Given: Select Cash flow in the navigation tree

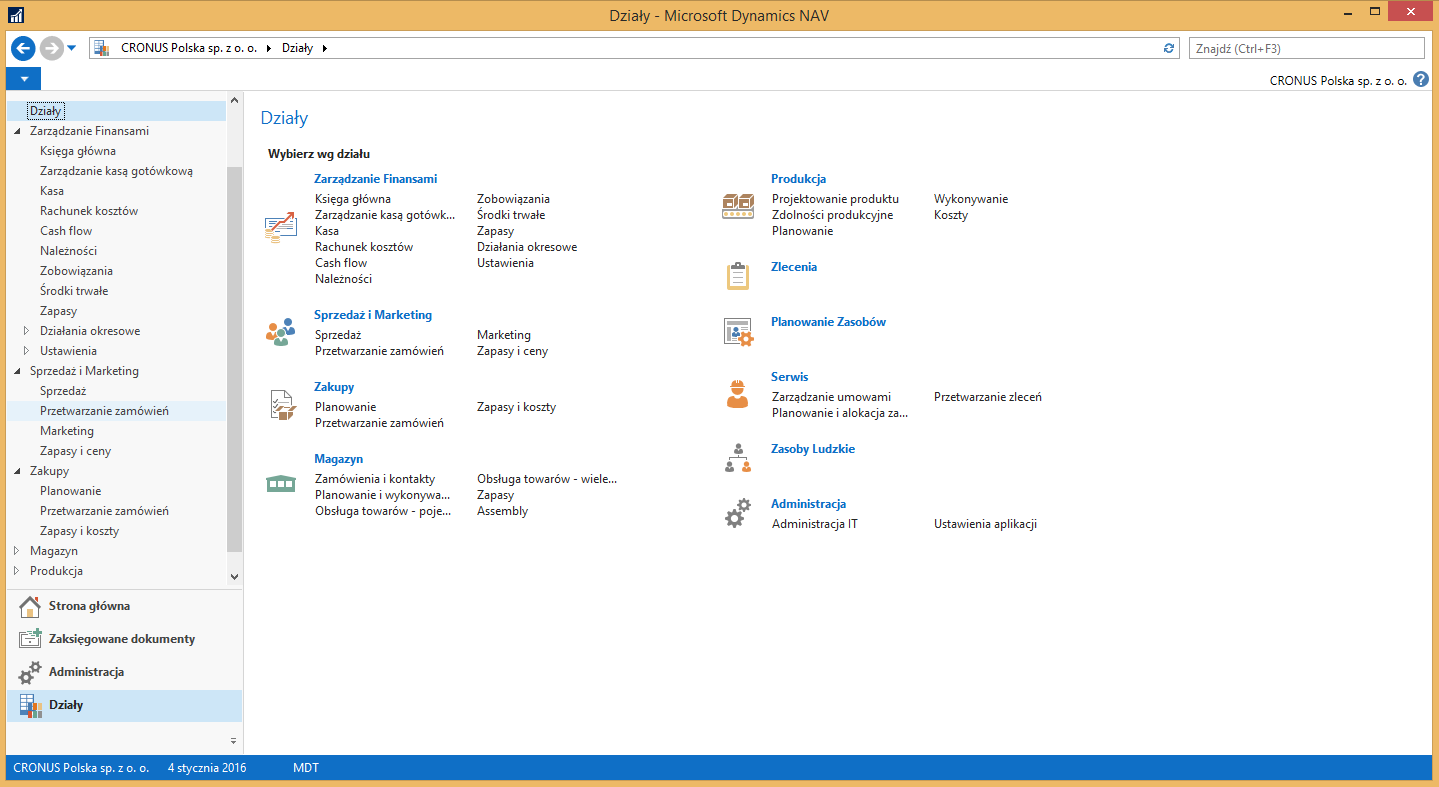Looking at the screenshot, I should tap(66, 231).
